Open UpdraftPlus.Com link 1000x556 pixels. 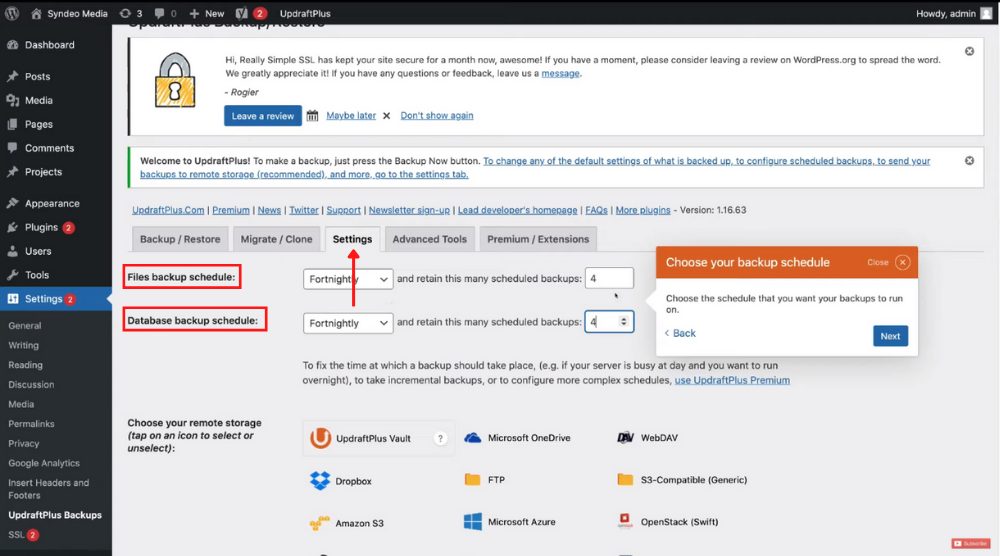(168, 210)
